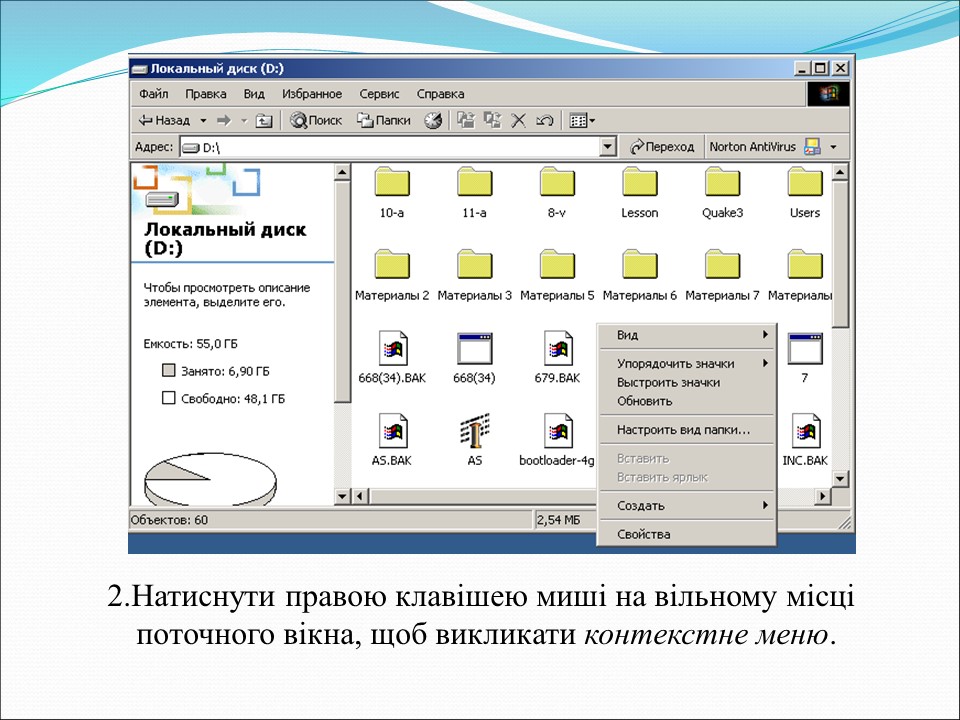Screen dimensions: 960x720
Task: Click the Up one folder level icon
Action: click(x=264, y=120)
